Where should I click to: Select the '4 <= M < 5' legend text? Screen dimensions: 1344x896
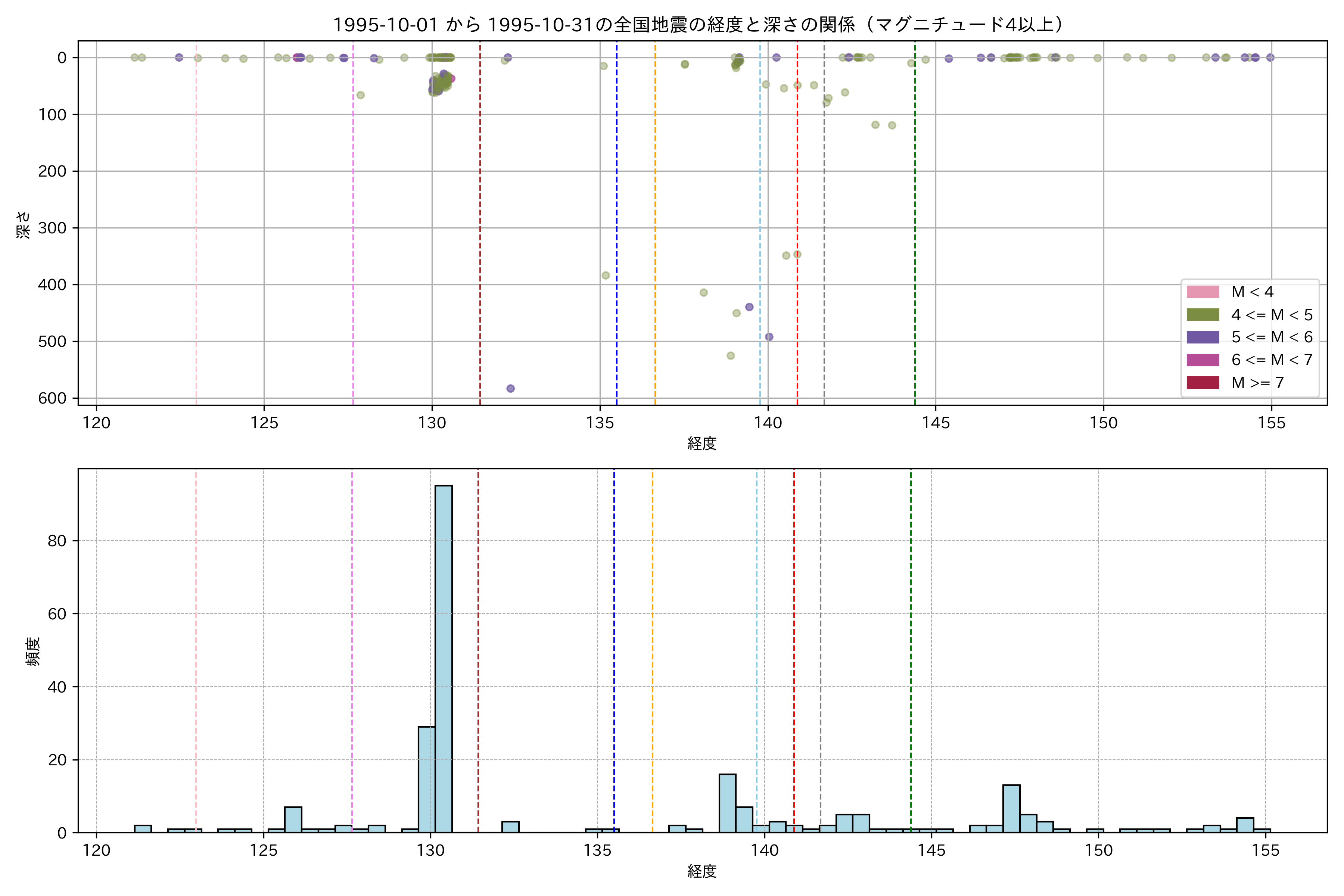(x=1272, y=315)
